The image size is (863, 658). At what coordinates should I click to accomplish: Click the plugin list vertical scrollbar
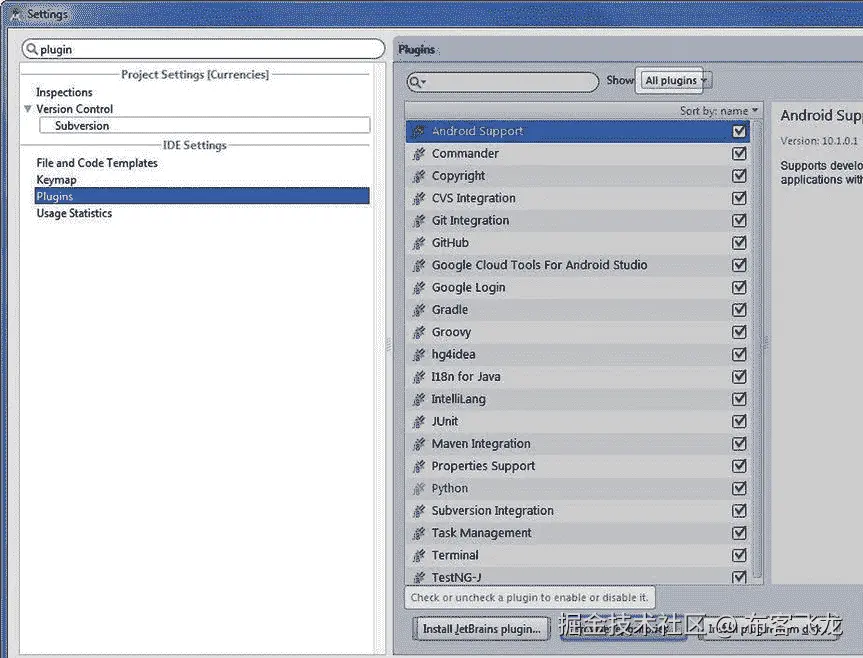(757, 349)
